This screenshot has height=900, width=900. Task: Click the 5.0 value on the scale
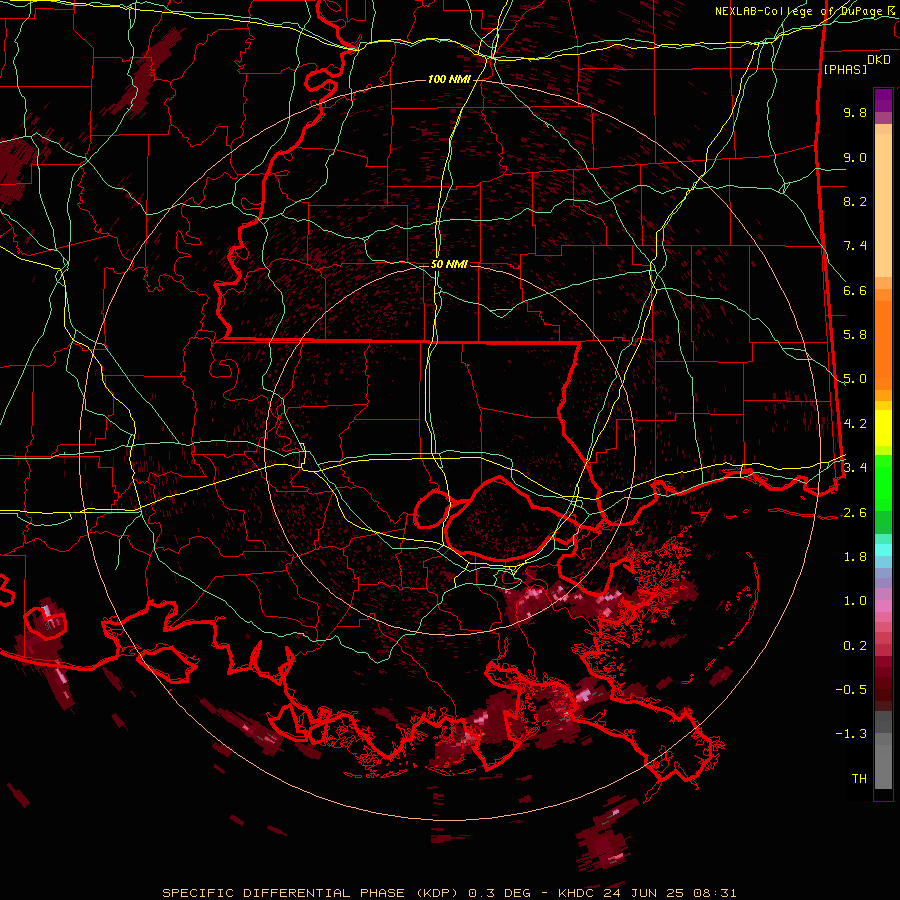[x=855, y=379]
